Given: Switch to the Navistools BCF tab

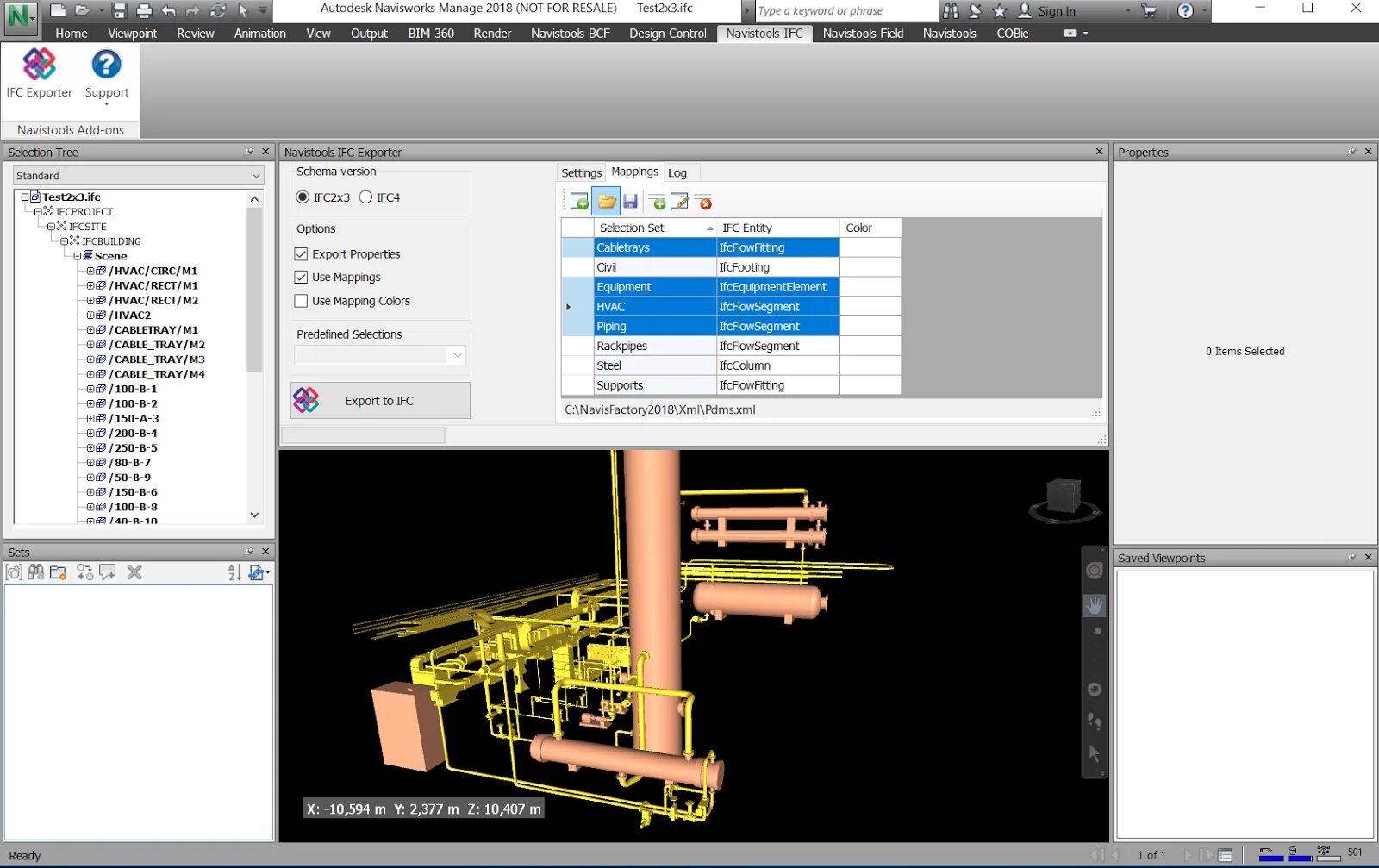Looking at the screenshot, I should click(571, 34).
